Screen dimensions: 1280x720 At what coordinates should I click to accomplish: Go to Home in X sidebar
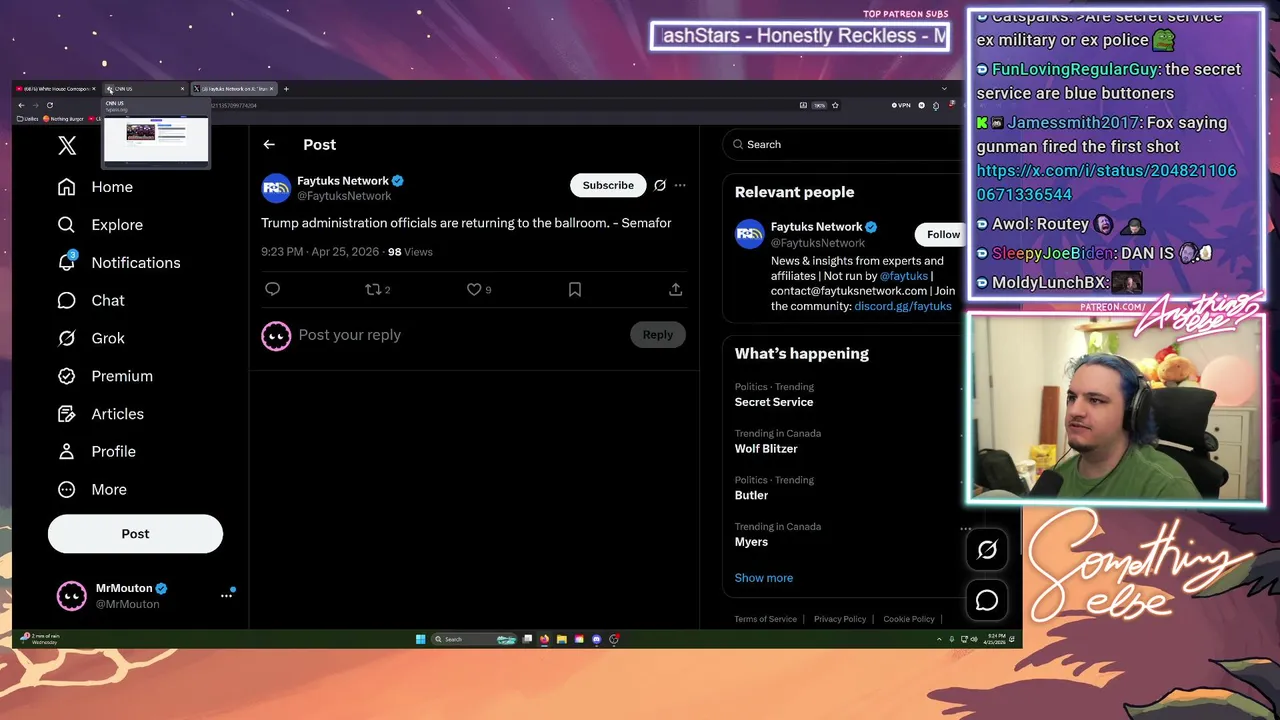[x=96, y=187]
